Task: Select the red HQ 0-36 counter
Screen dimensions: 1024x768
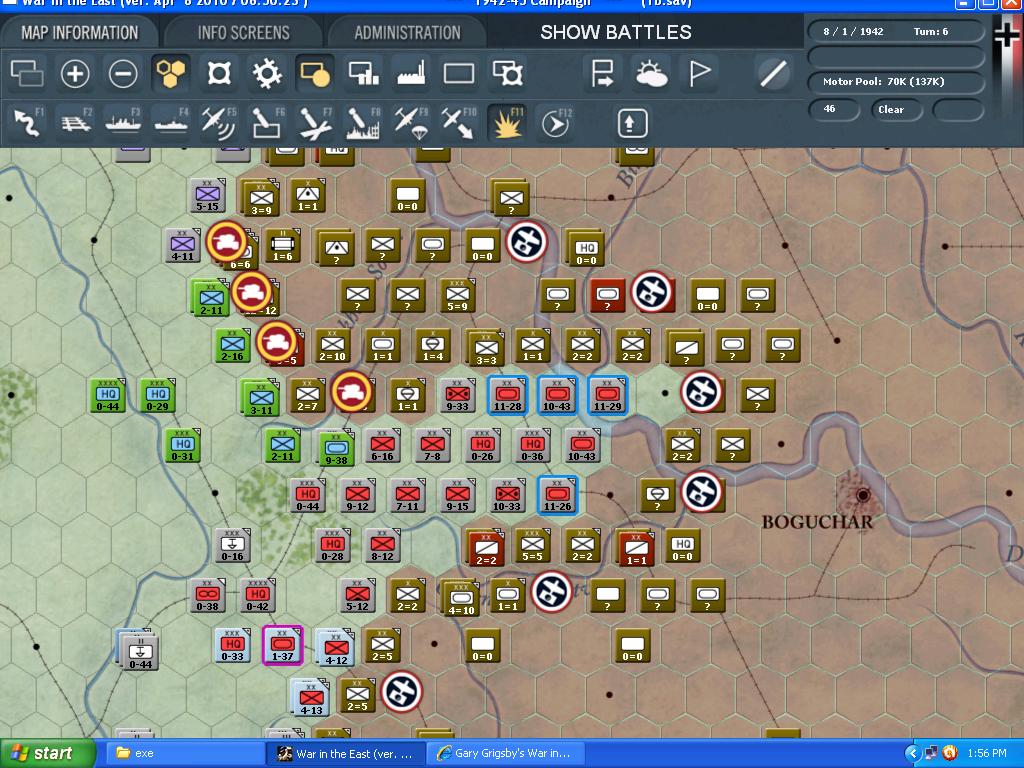Action: [x=532, y=445]
